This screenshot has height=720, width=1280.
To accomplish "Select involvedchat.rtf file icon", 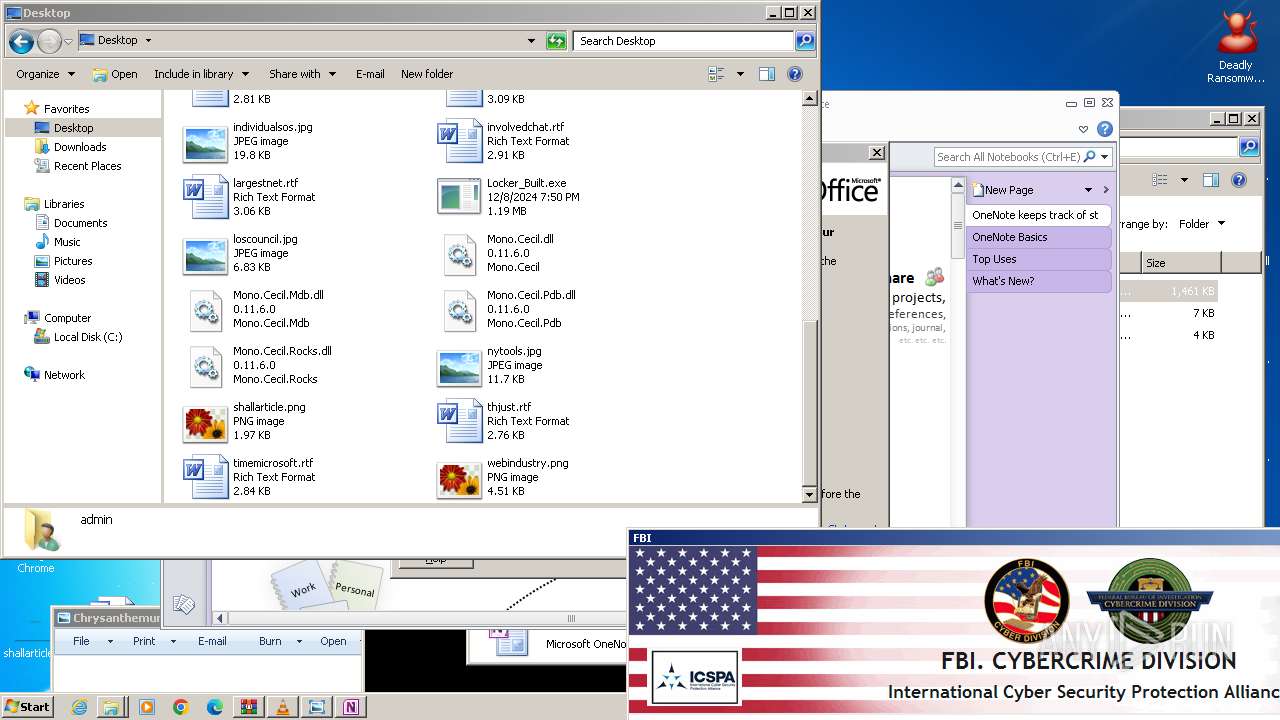I will tap(459, 141).
